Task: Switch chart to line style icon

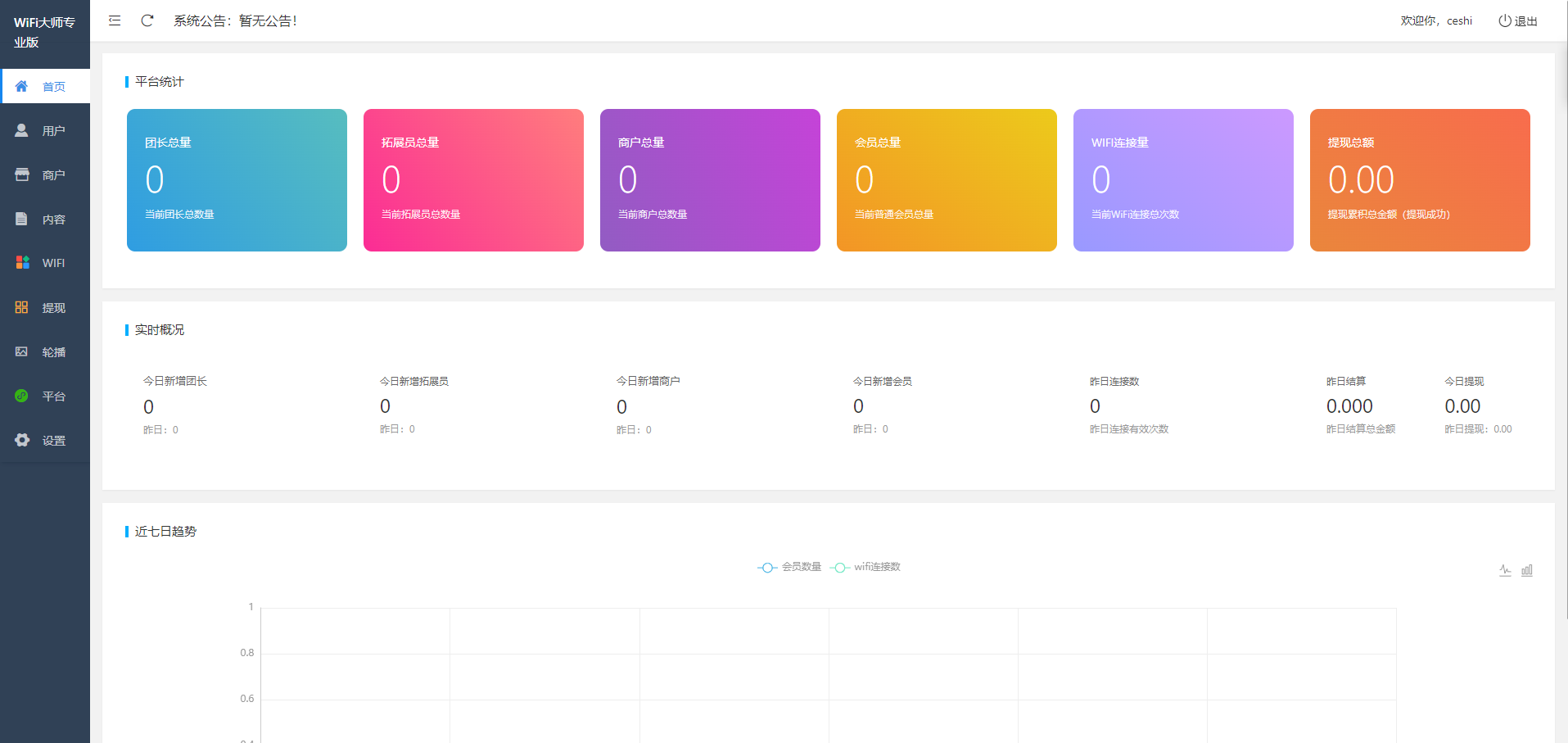Action: [x=1505, y=570]
